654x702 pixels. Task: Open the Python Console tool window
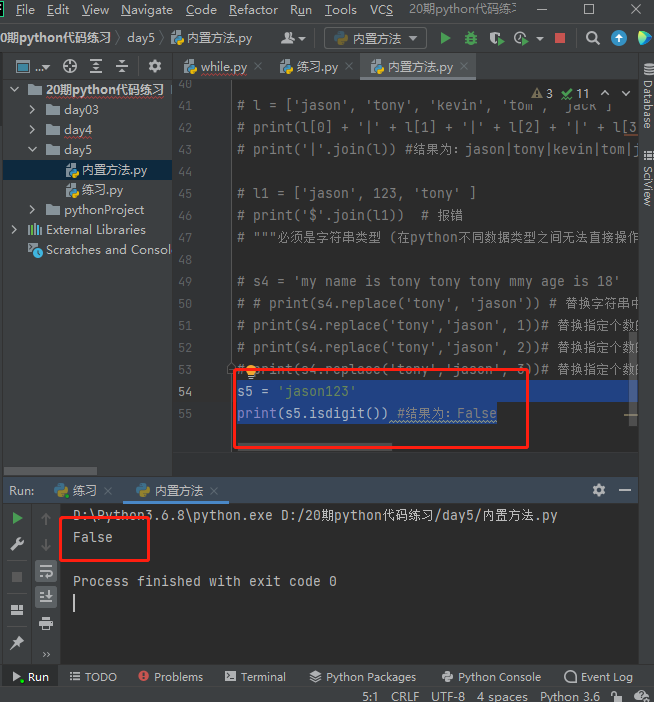(x=491, y=677)
